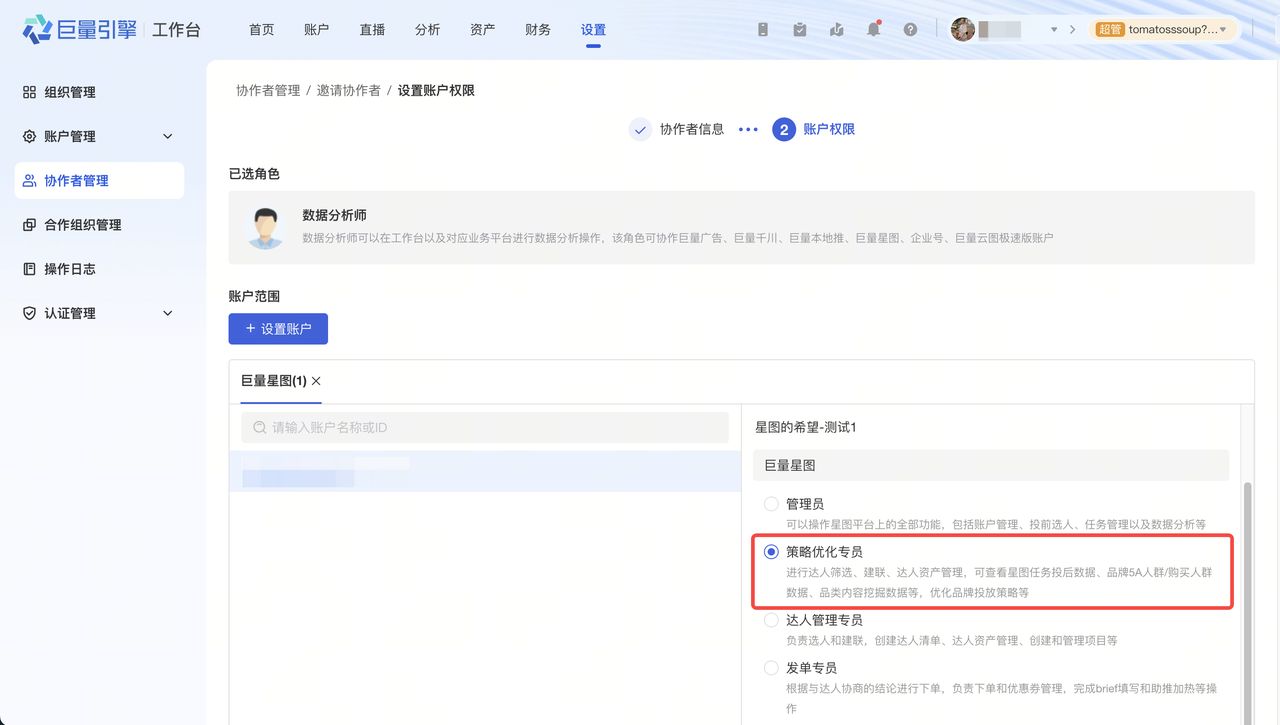
Task: Click the 账户管理 gear icon
Action: tap(29, 137)
